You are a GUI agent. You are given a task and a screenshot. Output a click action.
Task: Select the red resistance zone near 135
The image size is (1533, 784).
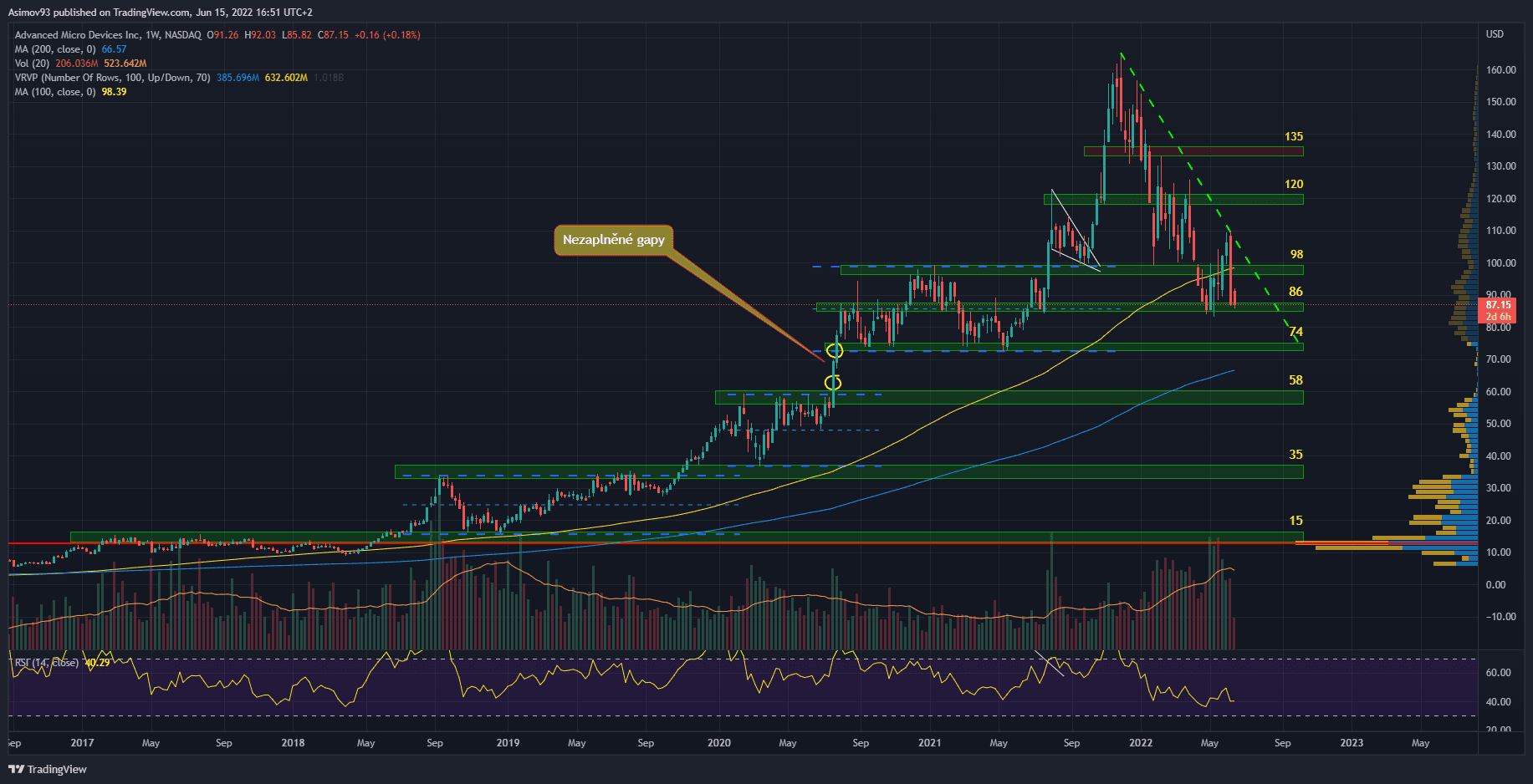1193,151
